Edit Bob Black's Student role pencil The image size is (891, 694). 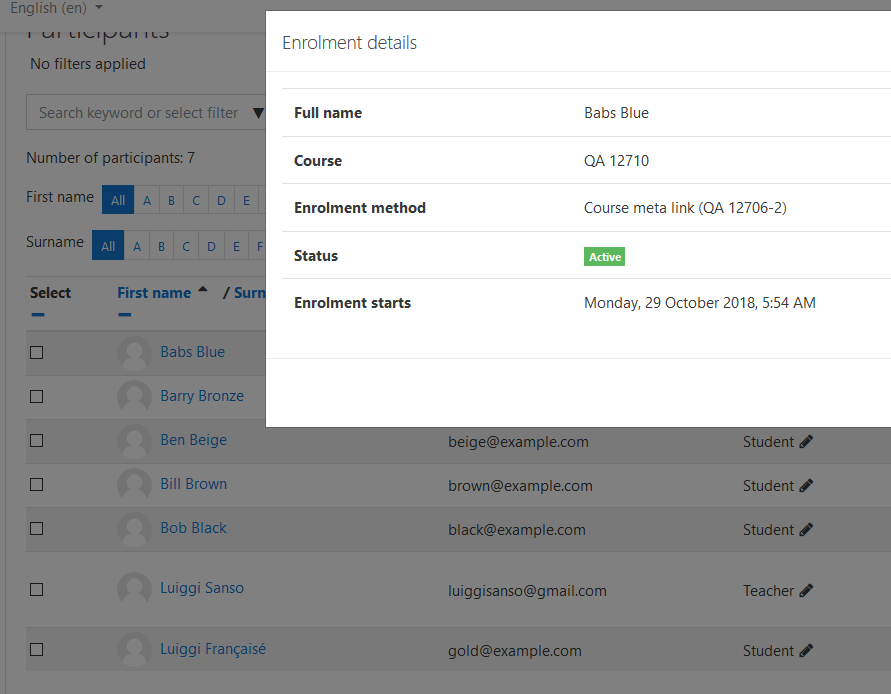click(806, 530)
